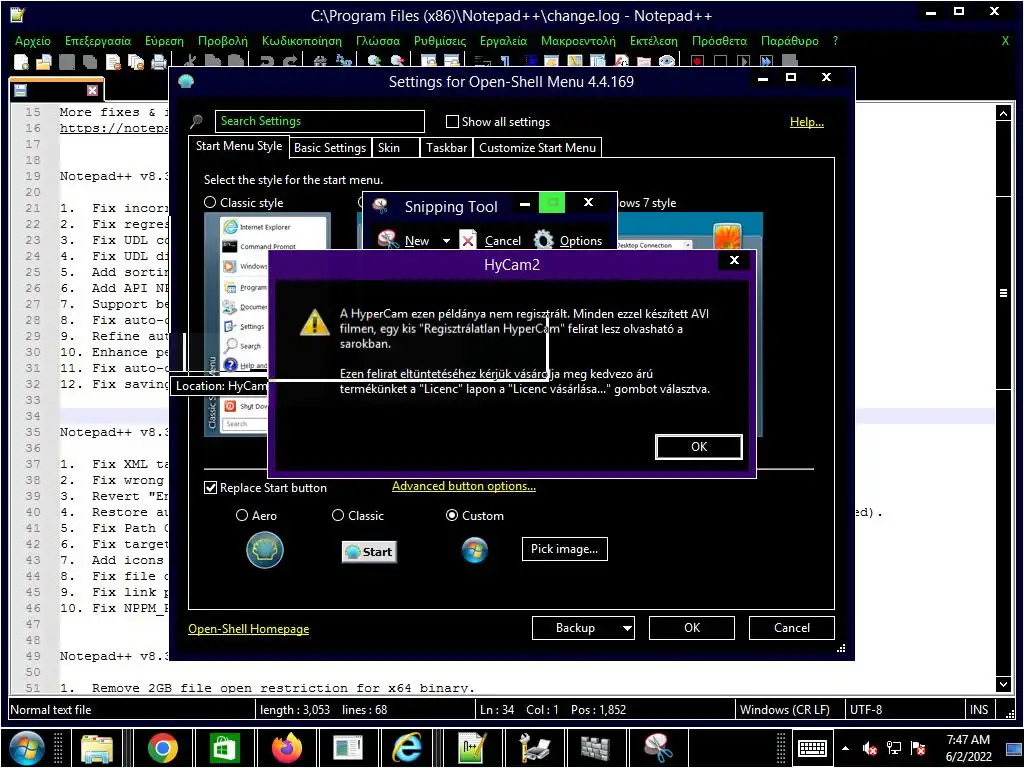Click the Snipping Tool Options gear icon
Screen dimensions: 1024x768
pos(543,240)
